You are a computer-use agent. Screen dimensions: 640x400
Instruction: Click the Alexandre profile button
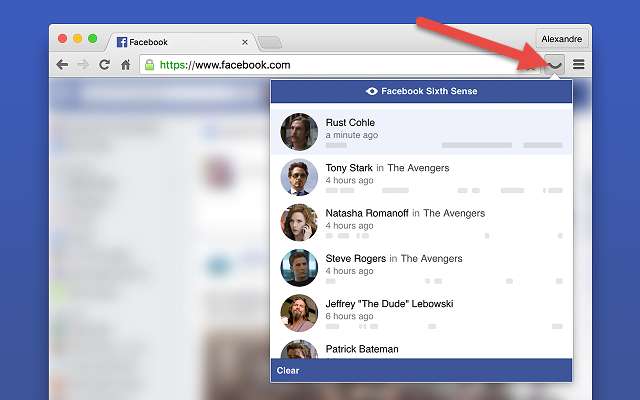[x=562, y=39]
